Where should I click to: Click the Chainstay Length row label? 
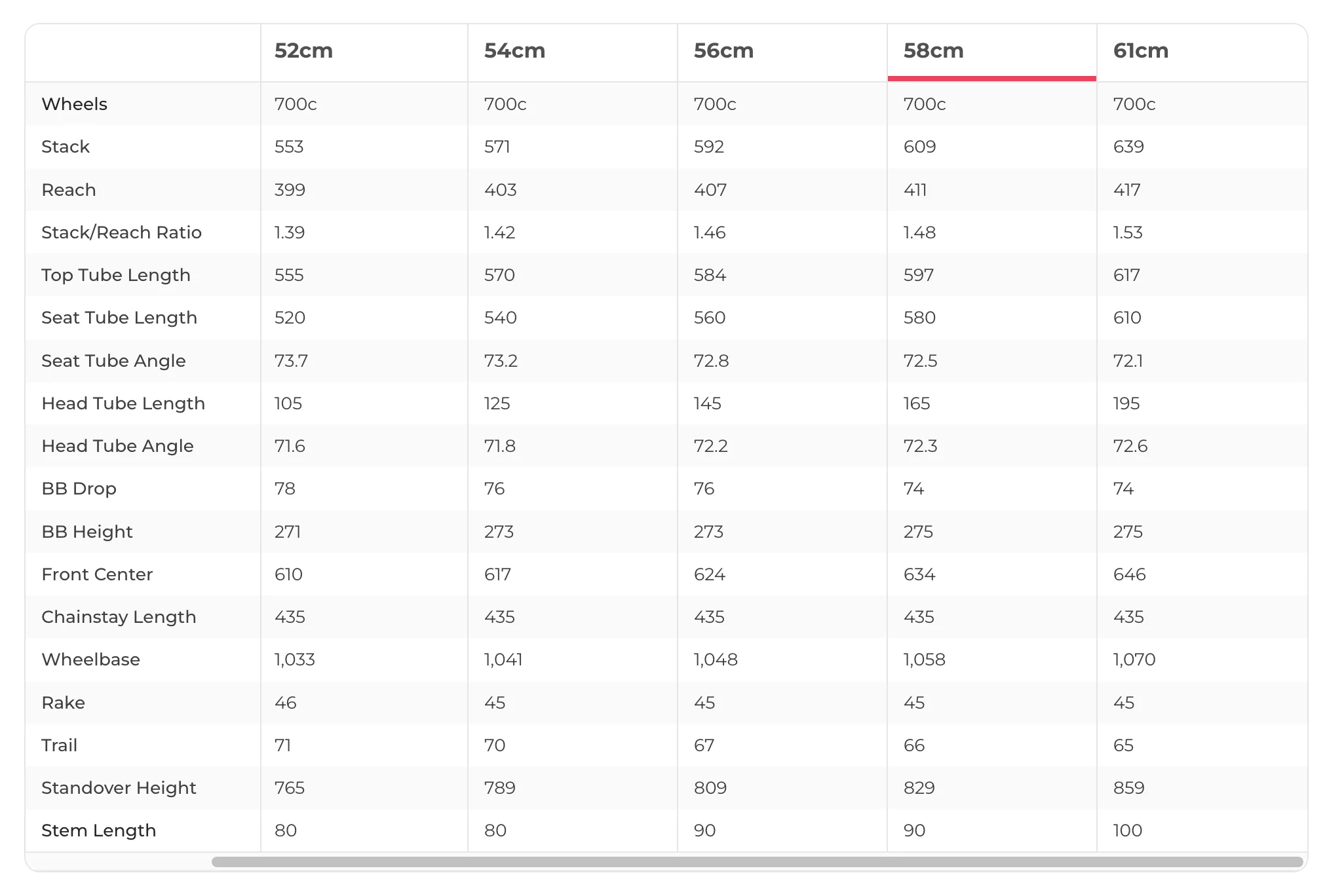coord(119,617)
